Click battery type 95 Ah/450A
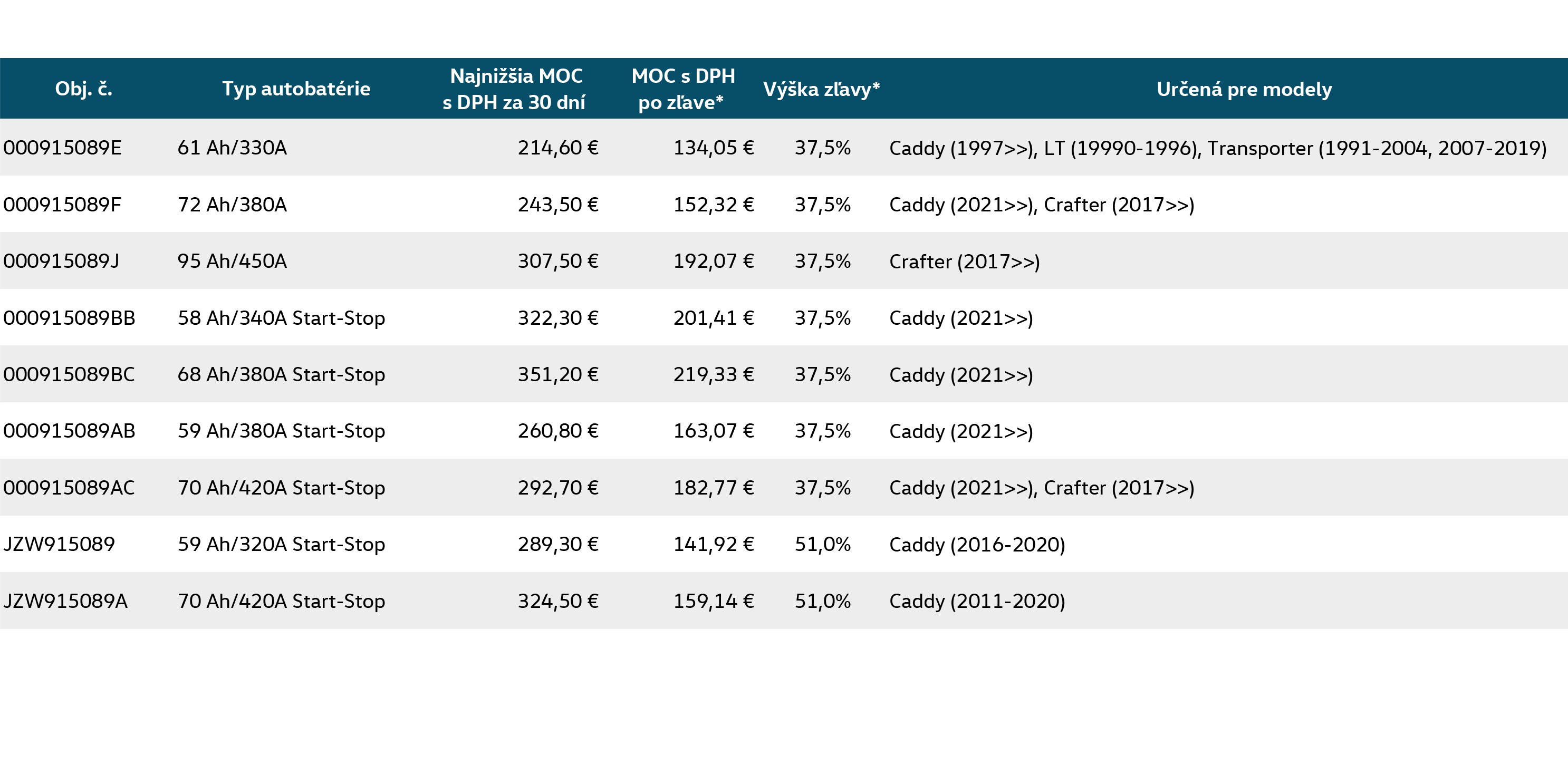 [x=232, y=261]
